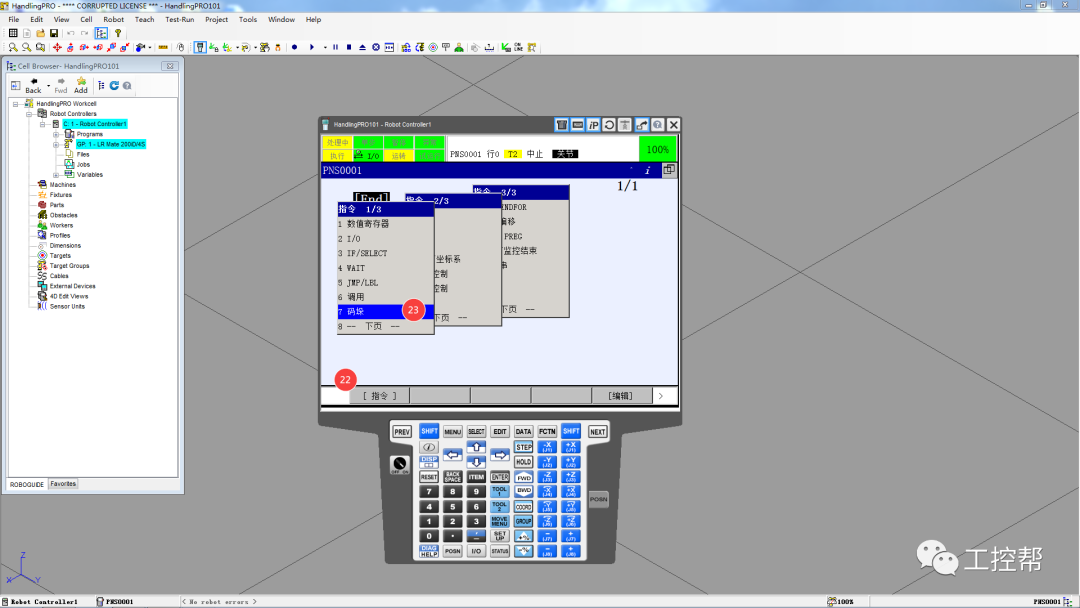This screenshot has height=608, width=1080.
Task: Click the ON LINE toolbar icon
Action: [x=518, y=48]
